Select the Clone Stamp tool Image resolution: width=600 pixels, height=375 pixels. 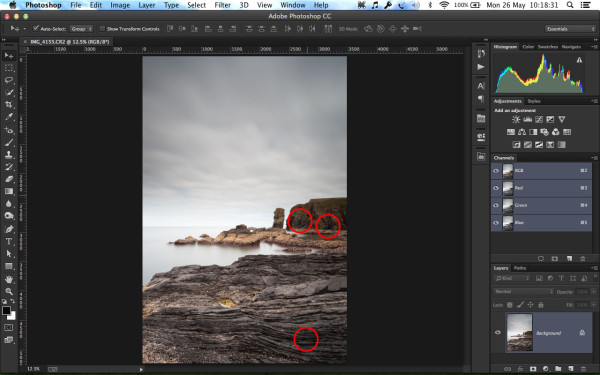pyautogui.click(x=9, y=155)
